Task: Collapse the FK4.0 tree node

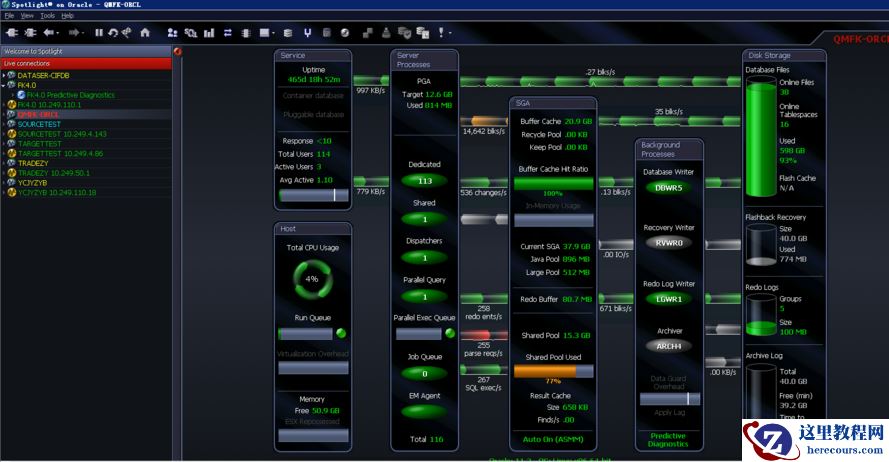Action: point(4,85)
